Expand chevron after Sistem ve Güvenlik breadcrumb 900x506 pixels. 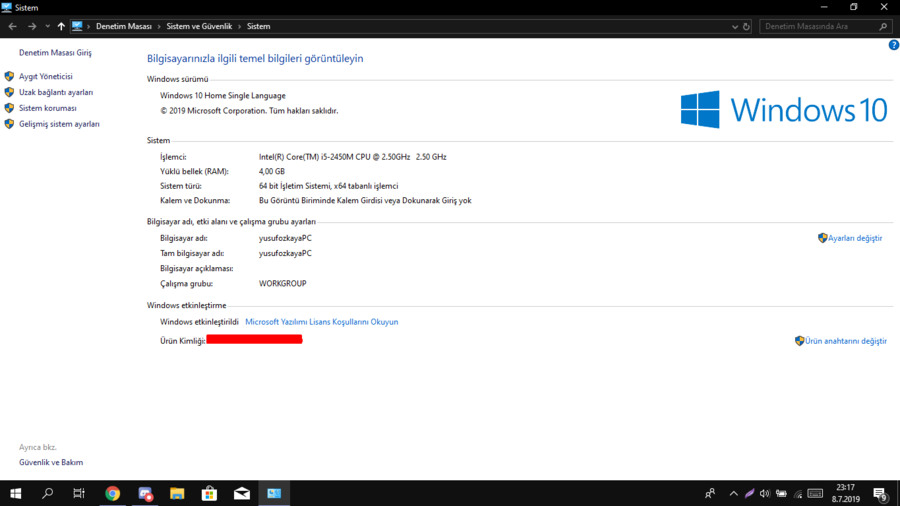pyautogui.click(x=239, y=26)
